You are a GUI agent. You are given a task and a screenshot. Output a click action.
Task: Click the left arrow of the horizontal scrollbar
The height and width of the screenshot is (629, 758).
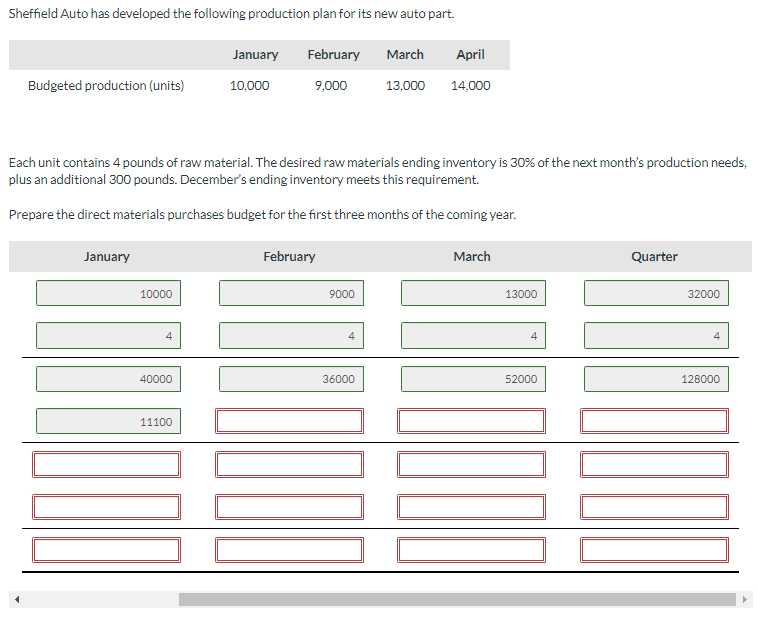click(x=17, y=600)
